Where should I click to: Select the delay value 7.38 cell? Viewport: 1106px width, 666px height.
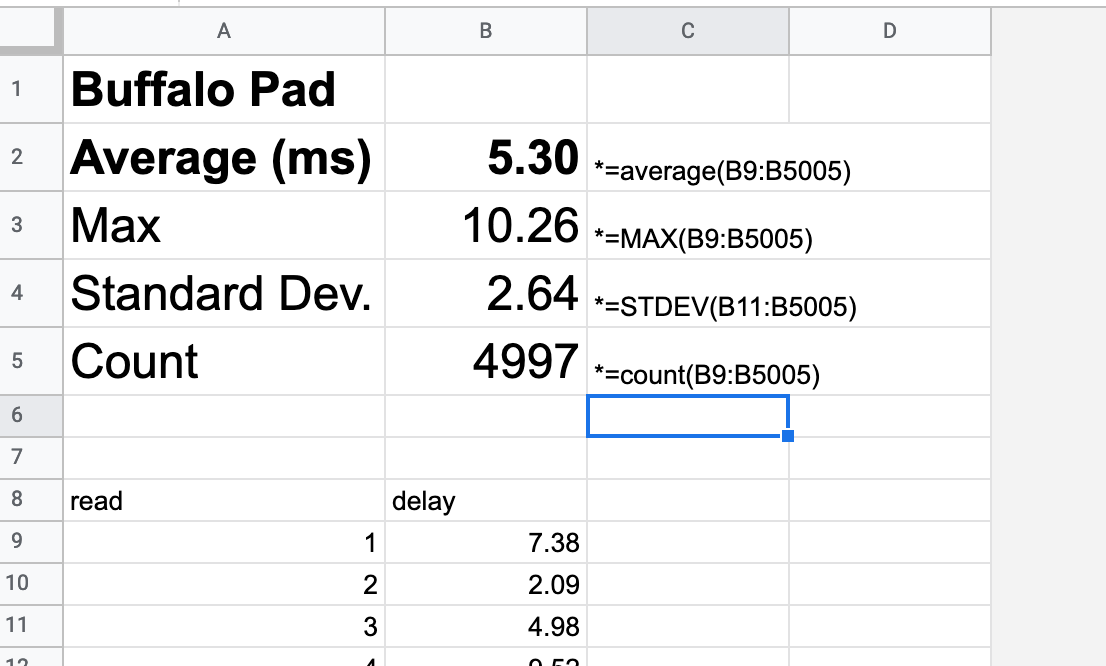(x=485, y=542)
